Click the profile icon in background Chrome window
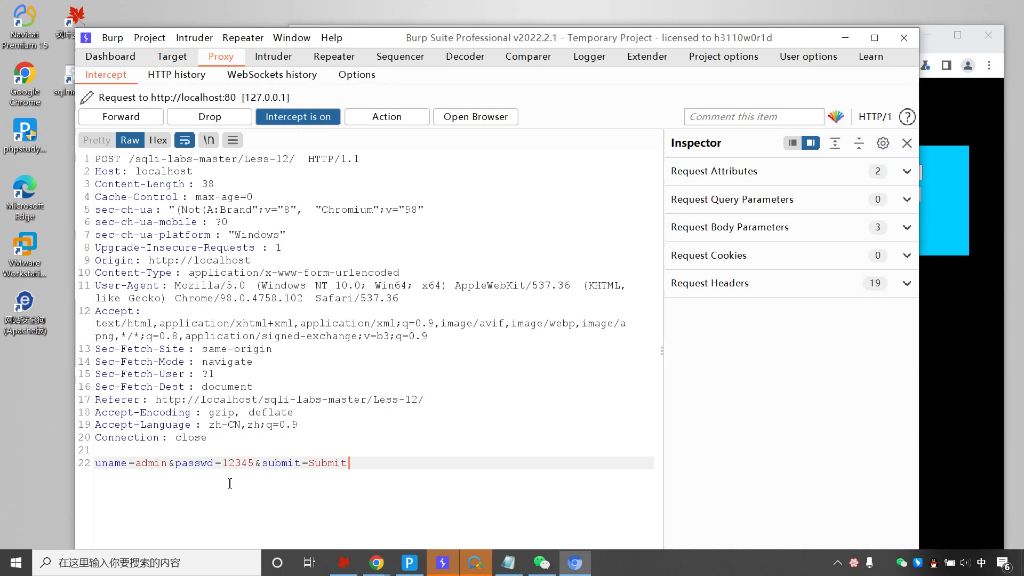Screen dimensions: 1024x576 pos(968,65)
